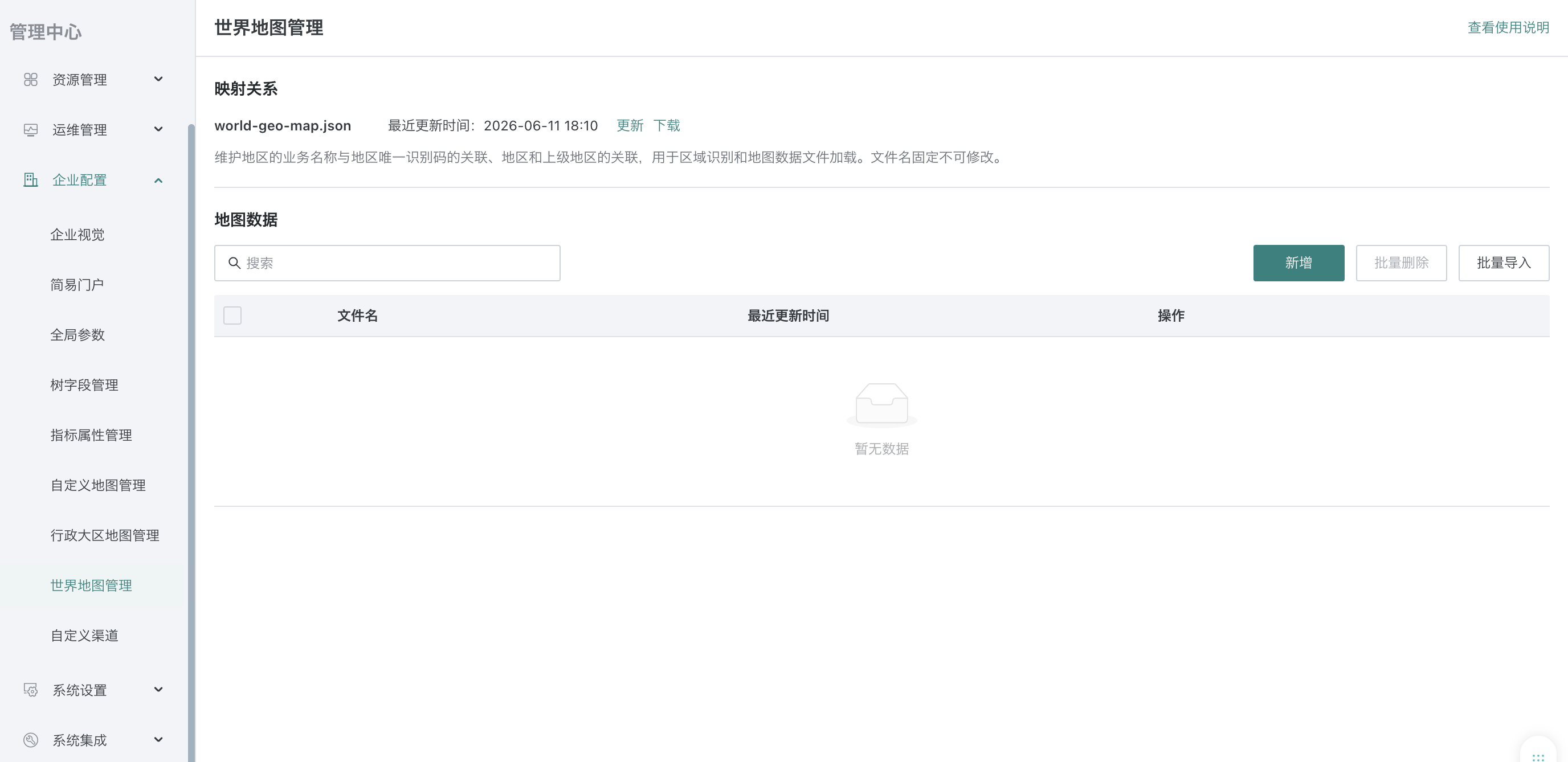This screenshot has height=762, width=1568.
Task: Click the 最近更新时间 column header
Action: coord(788,316)
